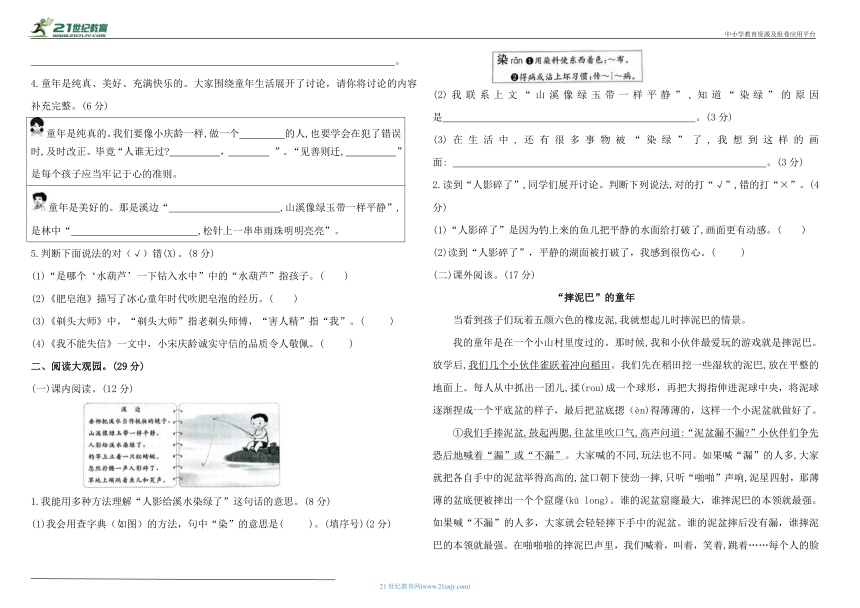
Task: Click the blank after "我想到这样的画面:"
Action: click(x=609, y=162)
